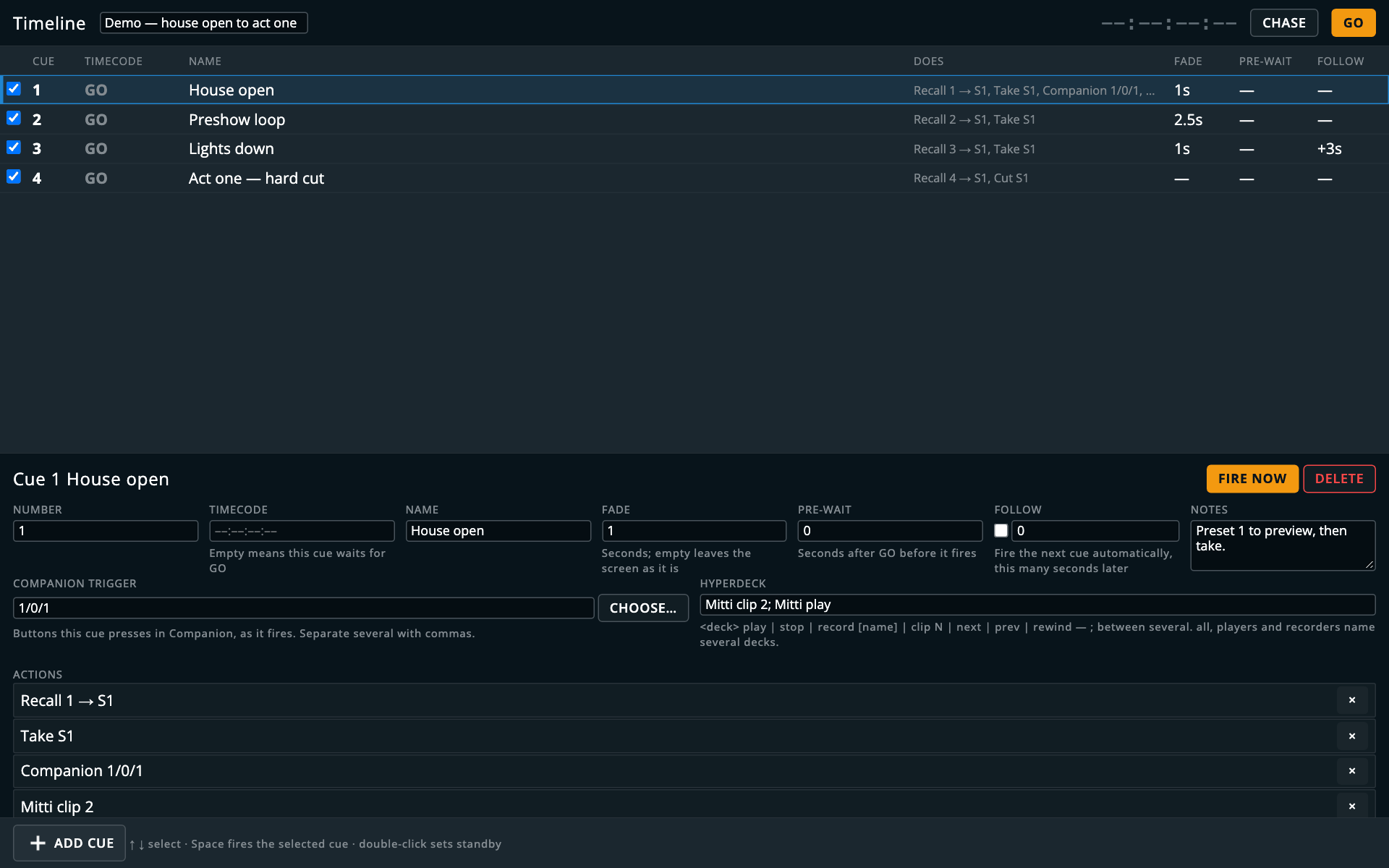
Task: Click the FOLLOW column header
Action: pos(1341,61)
